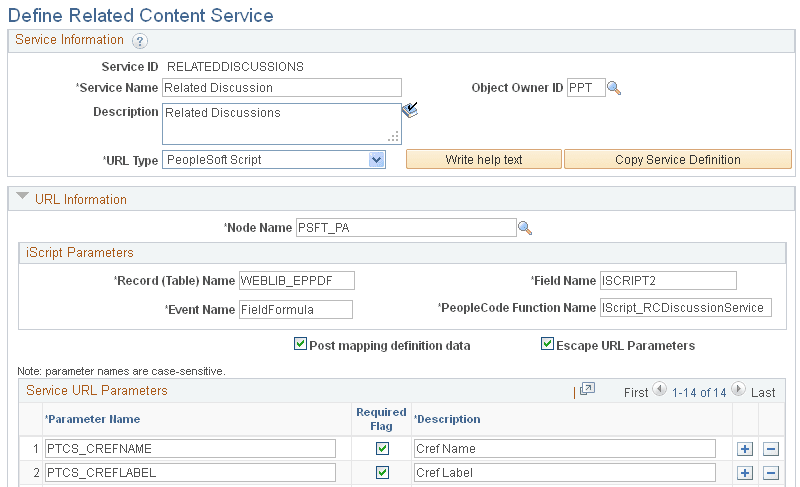Collapse the URL Information section
The height and width of the screenshot is (487, 800).
pos(21,199)
